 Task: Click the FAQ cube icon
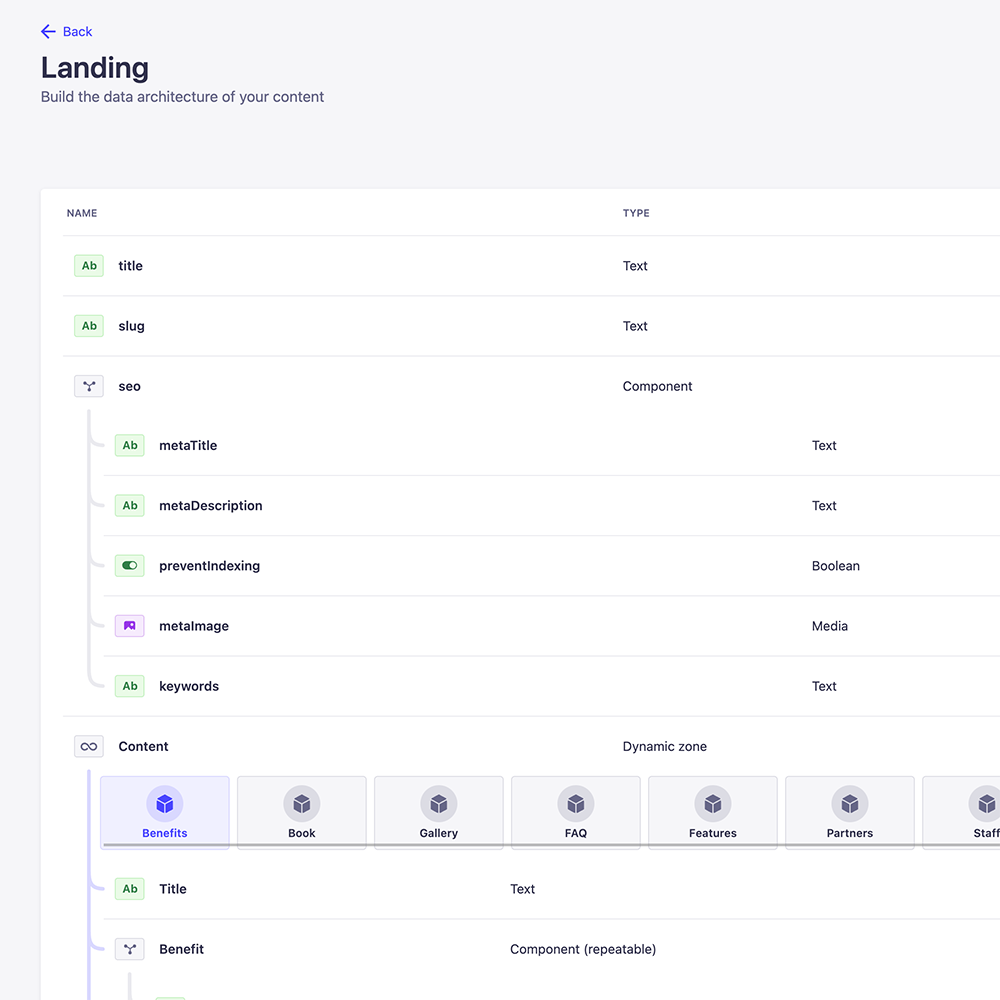pyautogui.click(x=576, y=804)
